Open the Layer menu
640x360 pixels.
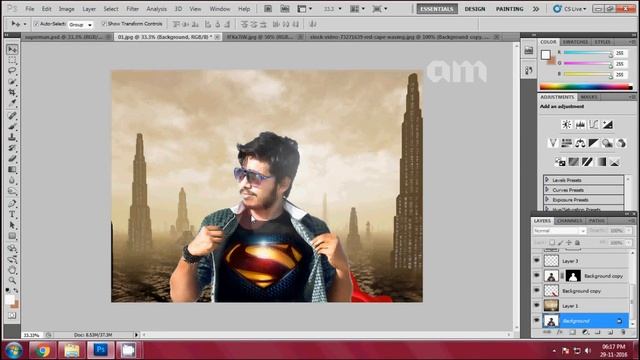pyautogui.click(x=89, y=9)
